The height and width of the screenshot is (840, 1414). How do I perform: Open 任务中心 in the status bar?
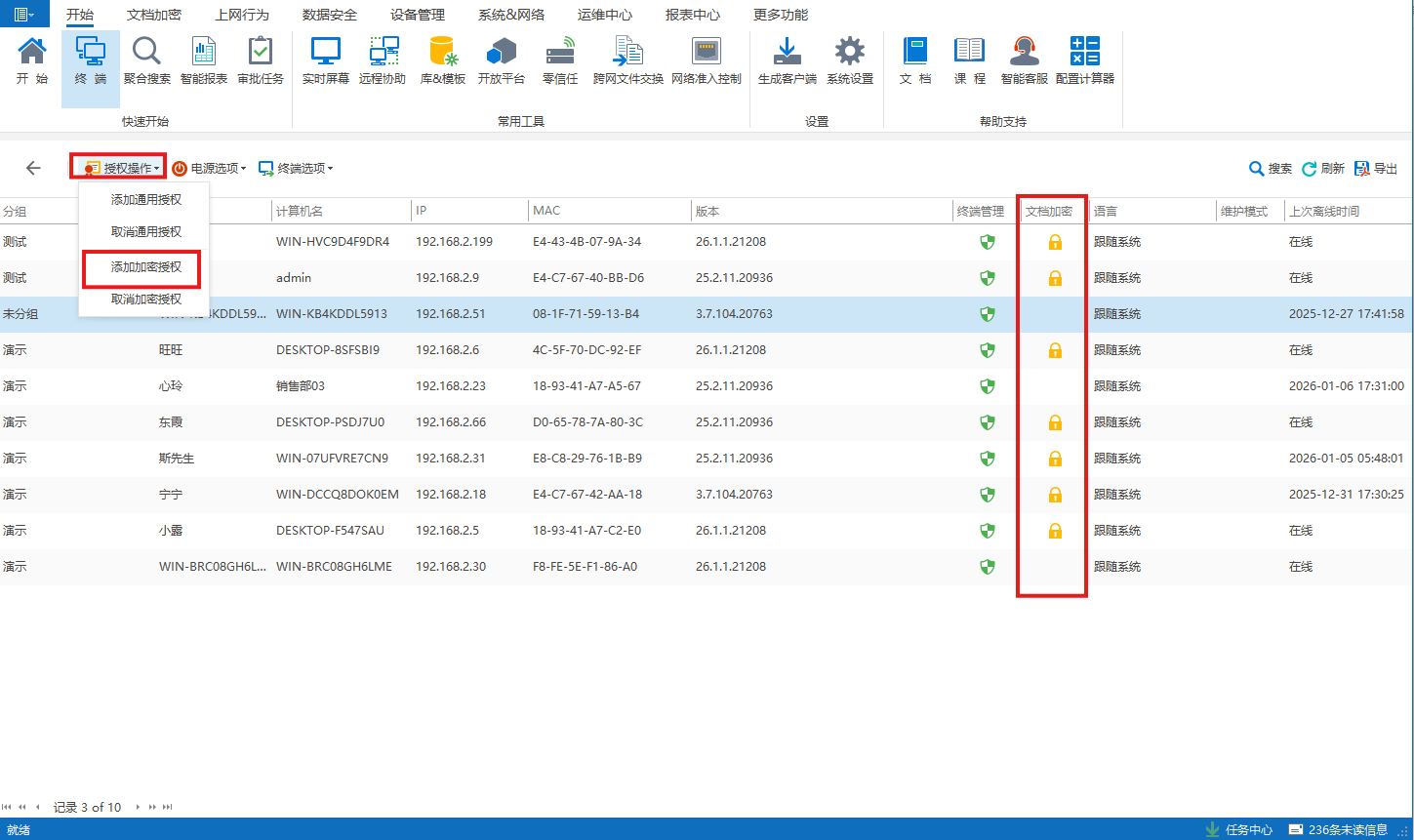(x=1239, y=829)
